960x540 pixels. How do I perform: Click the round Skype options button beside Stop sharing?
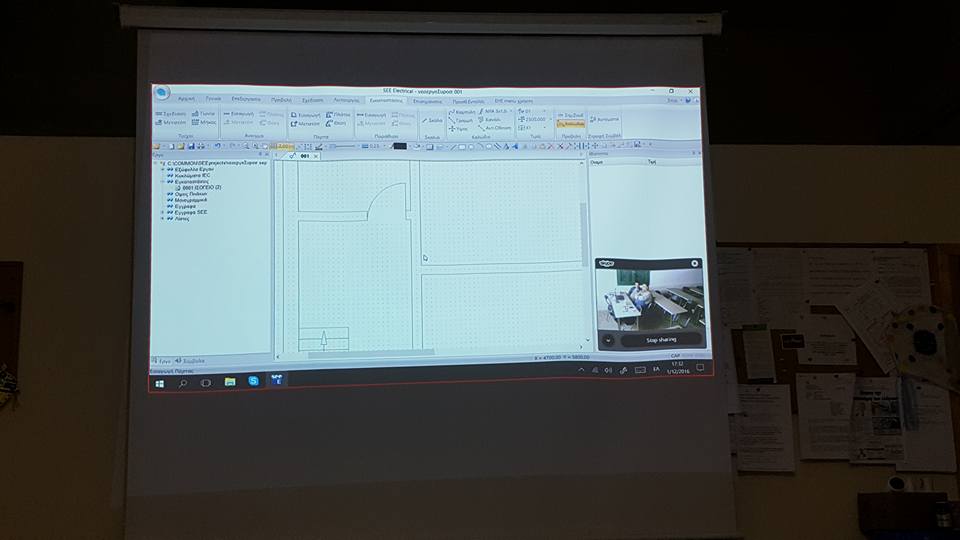click(607, 340)
